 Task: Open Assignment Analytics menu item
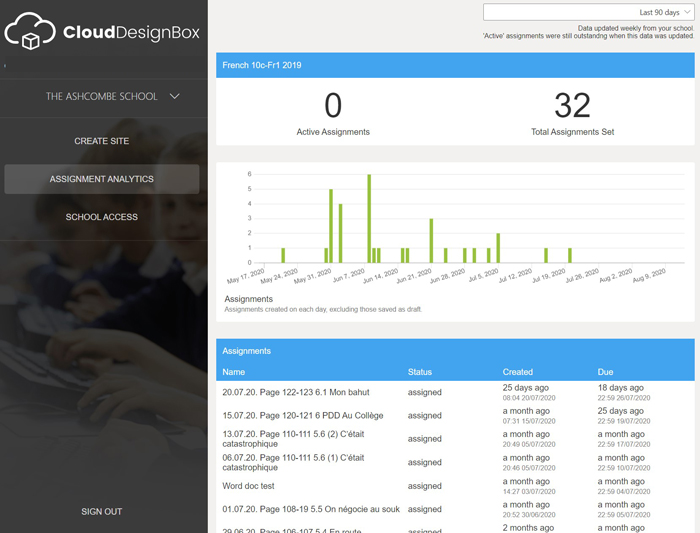click(x=102, y=179)
